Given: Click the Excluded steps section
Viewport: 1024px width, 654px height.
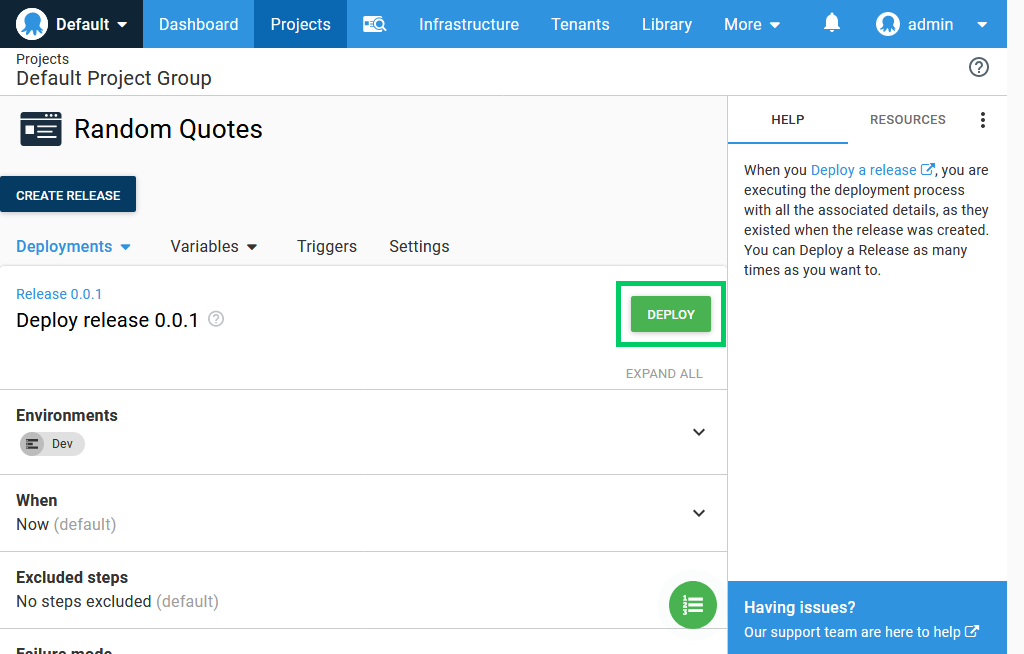Looking at the screenshot, I should click(x=363, y=590).
